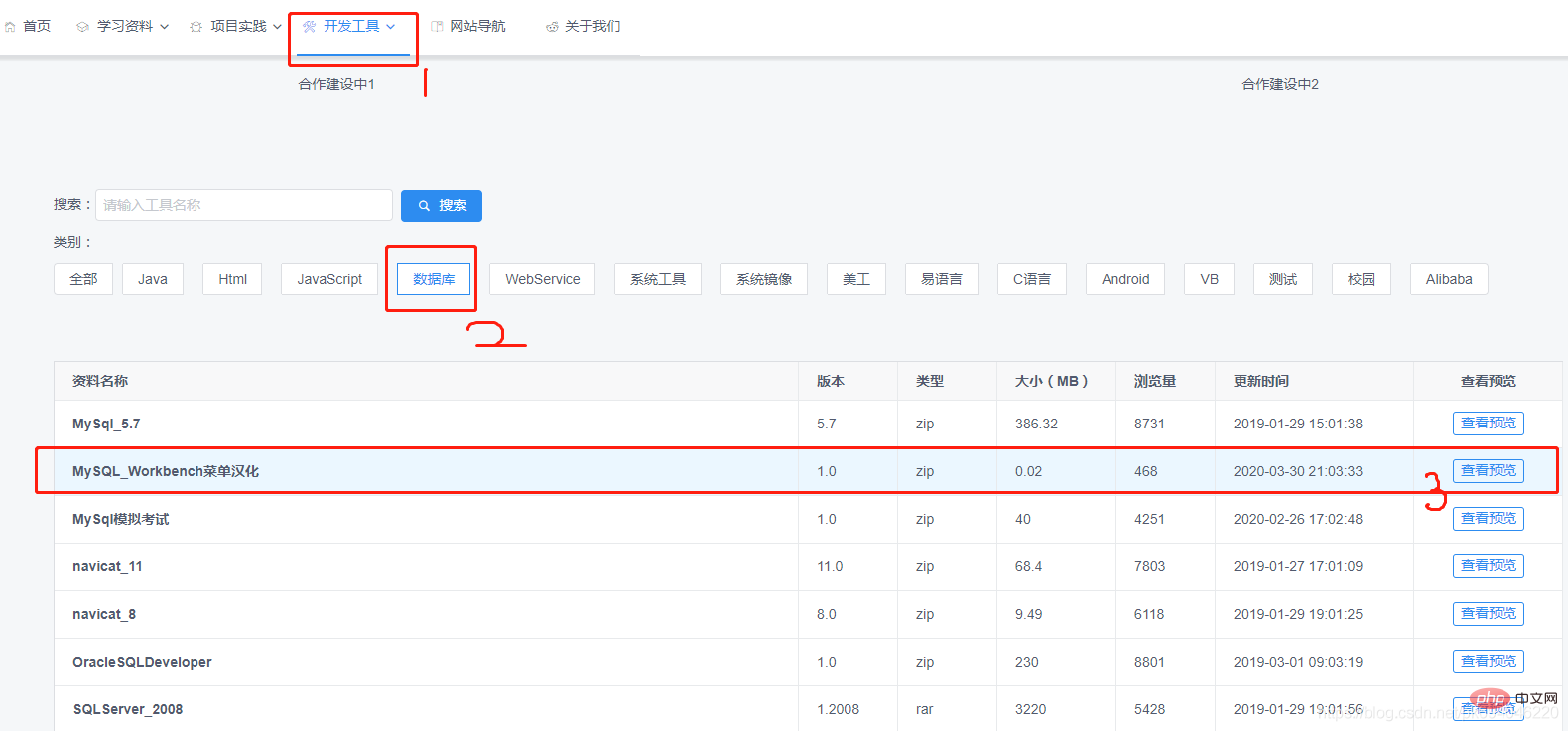The image size is (1568, 731).
Task: Select the 全部 category
Action: [83, 279]
